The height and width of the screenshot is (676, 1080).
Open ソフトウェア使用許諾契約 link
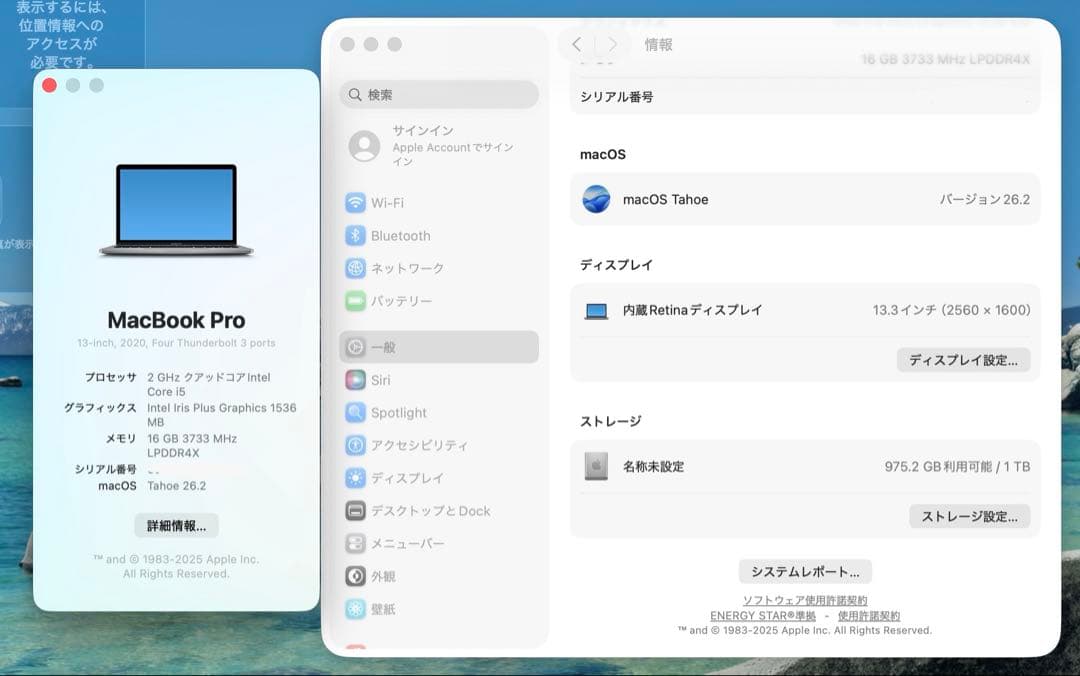click(x=804, y=600)
